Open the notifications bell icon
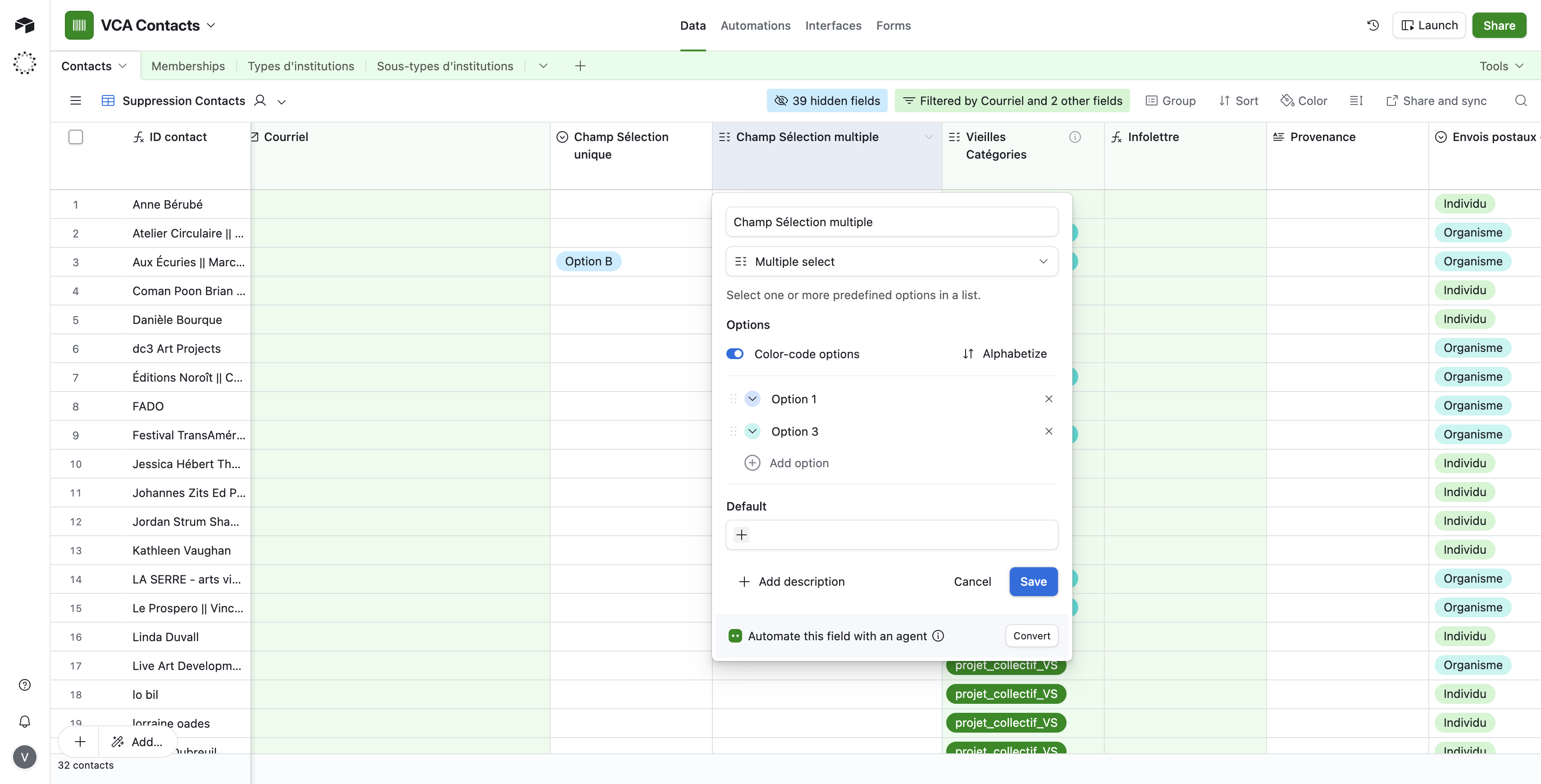1541x784 pixels. pyautogui.click(x=24, y=721)
